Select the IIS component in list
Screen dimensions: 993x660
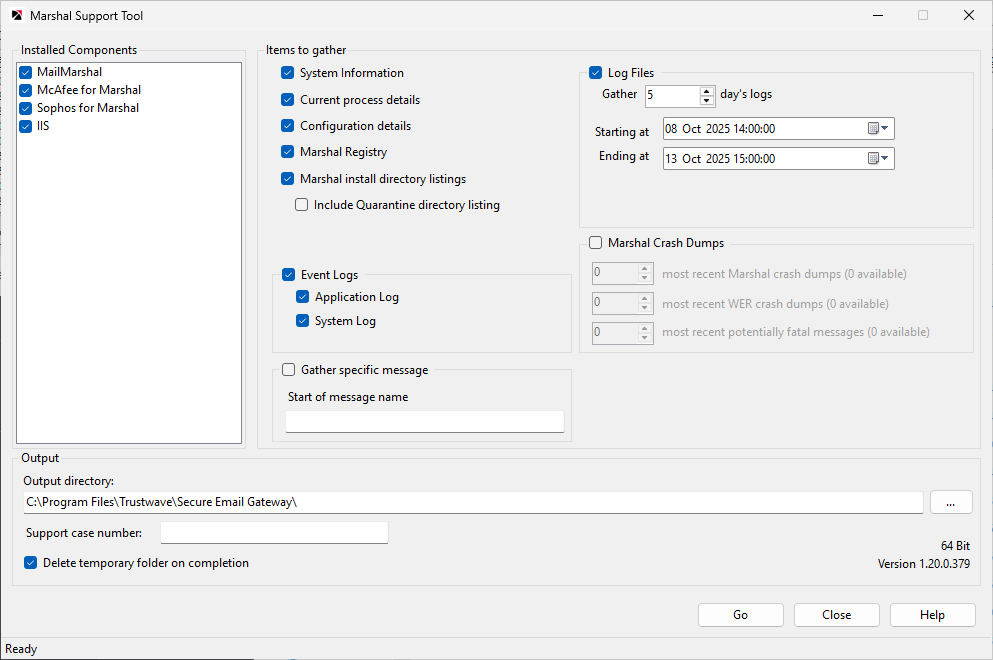pyautogui.click(x=43, y=126)
